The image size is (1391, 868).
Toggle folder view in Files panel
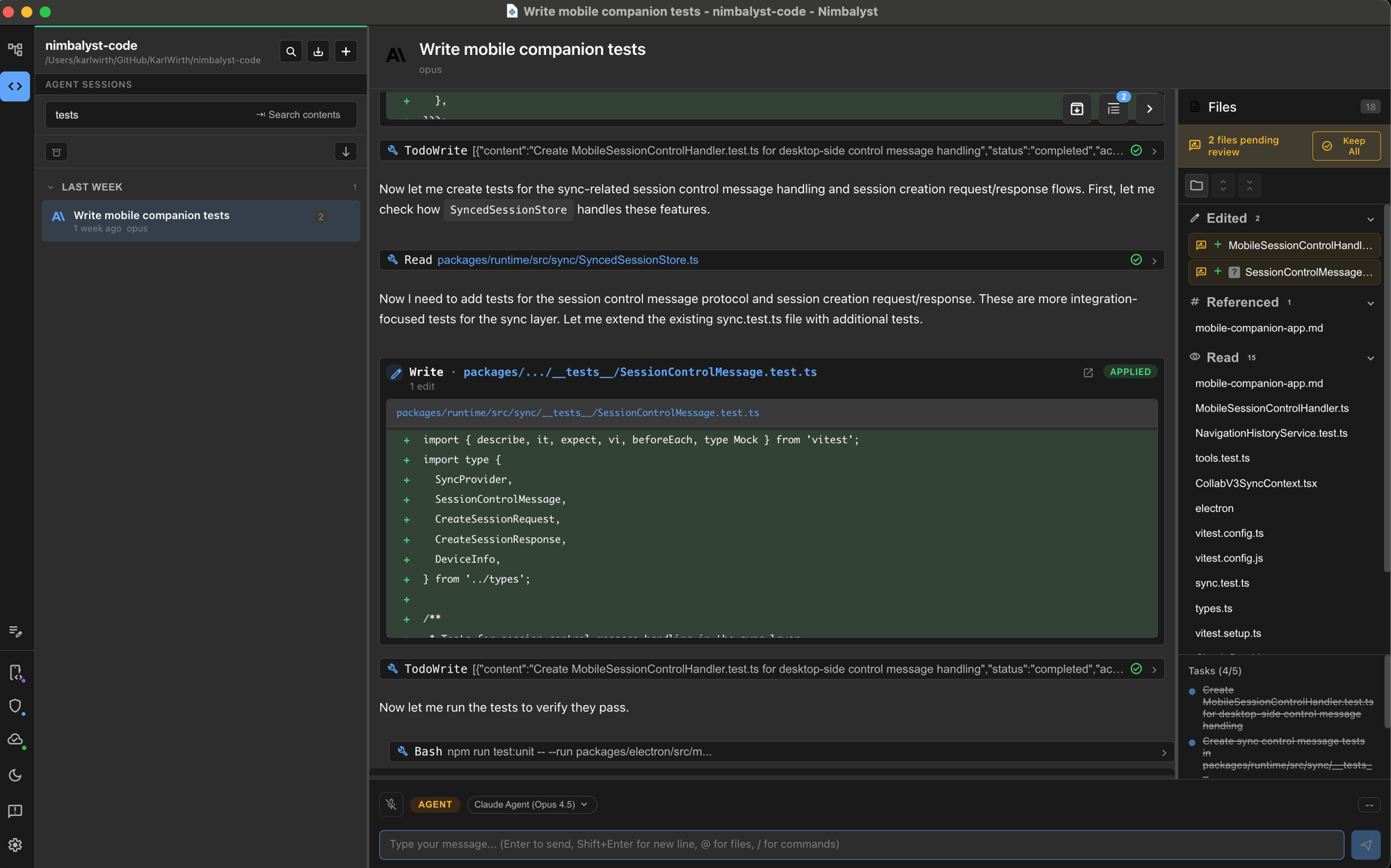coord(1196,186)
